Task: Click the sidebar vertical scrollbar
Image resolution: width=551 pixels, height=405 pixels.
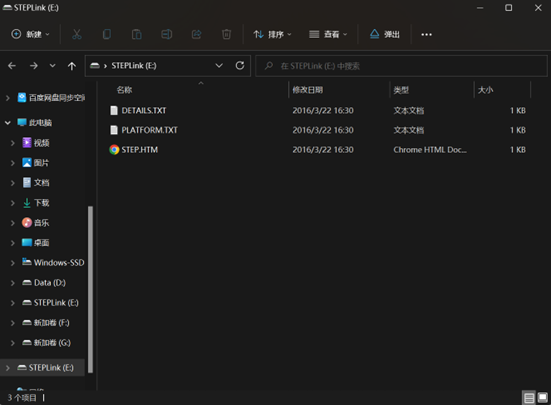Action: click(90, 289)
